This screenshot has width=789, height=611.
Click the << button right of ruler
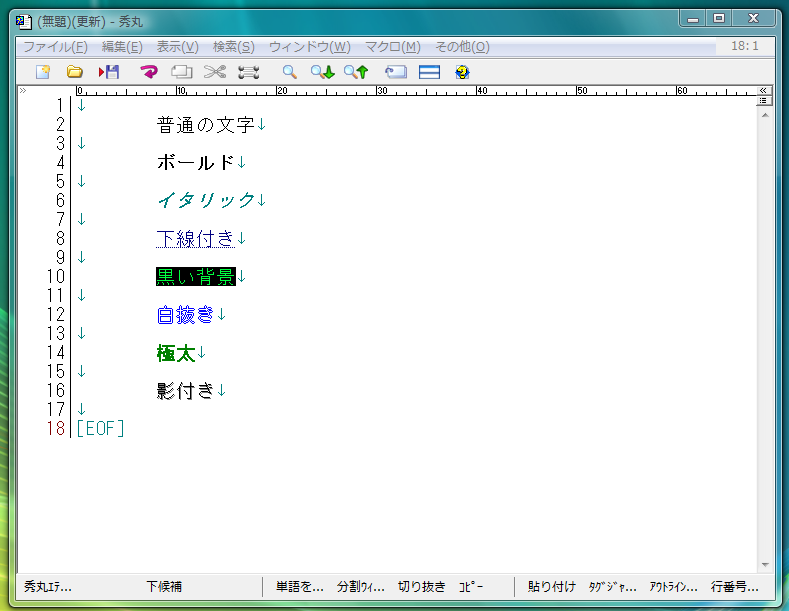[x=763, y=91]
